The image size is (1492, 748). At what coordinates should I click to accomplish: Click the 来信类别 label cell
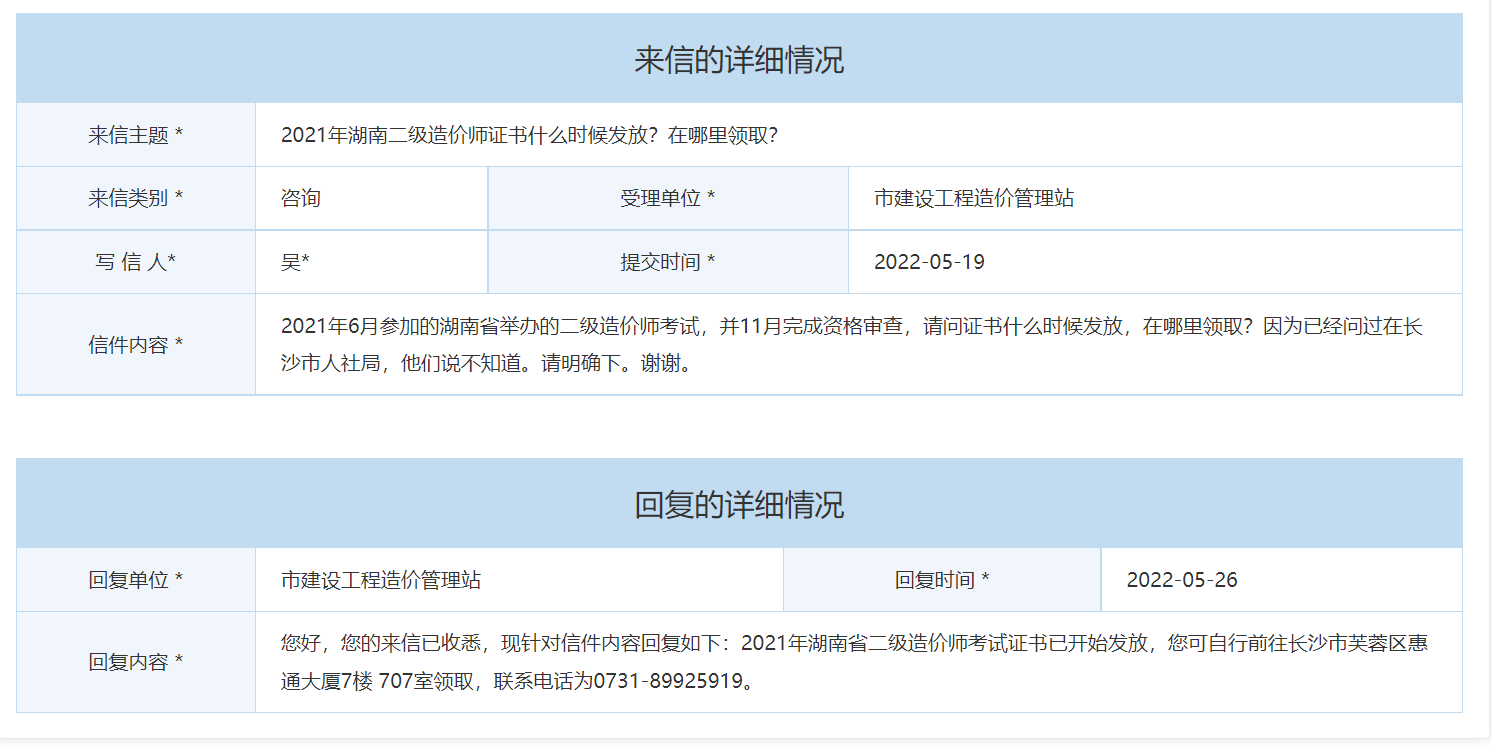click(136, 198)
